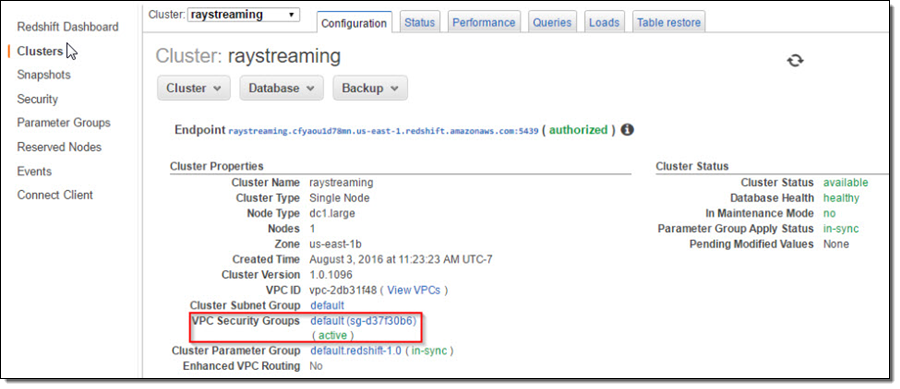This screenshot has width=900, height=389.
Task: Open the Table restore tab
Action: coord(669,22)
